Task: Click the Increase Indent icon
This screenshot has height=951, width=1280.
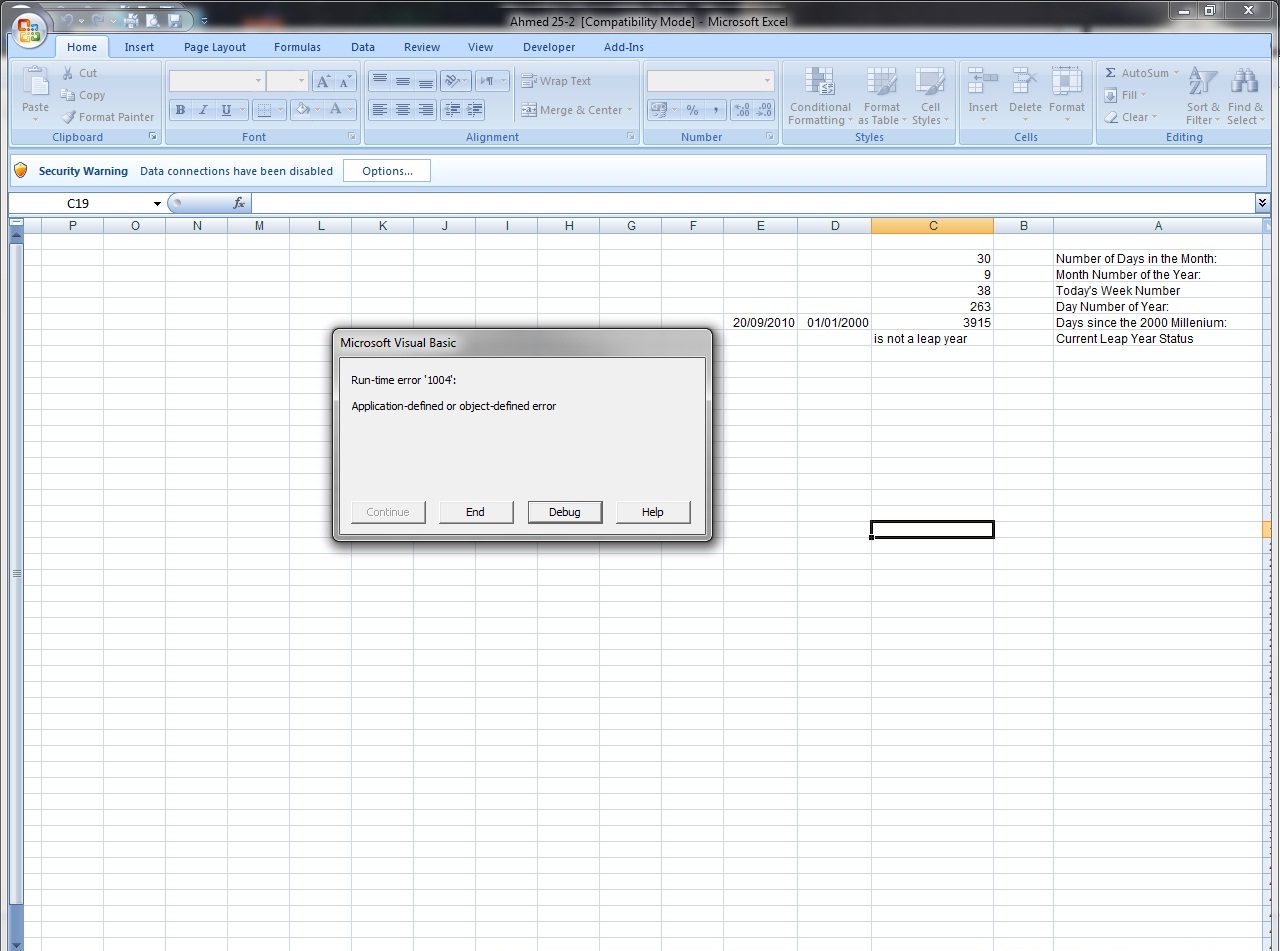Action: click(x=474, y=110)
